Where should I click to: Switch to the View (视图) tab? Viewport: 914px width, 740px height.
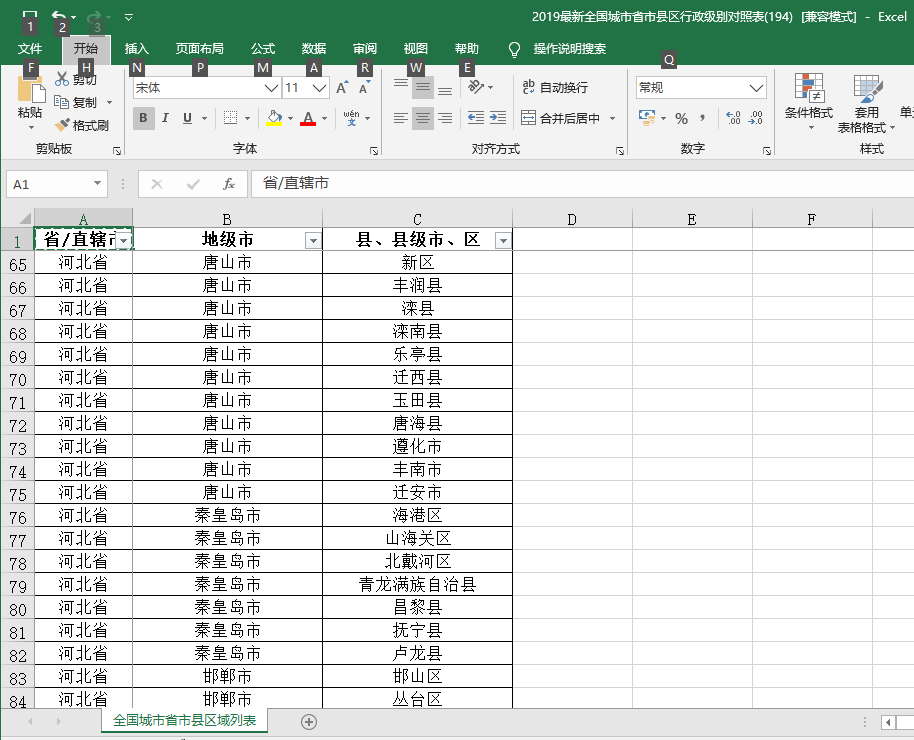click(x=416, y=48)
